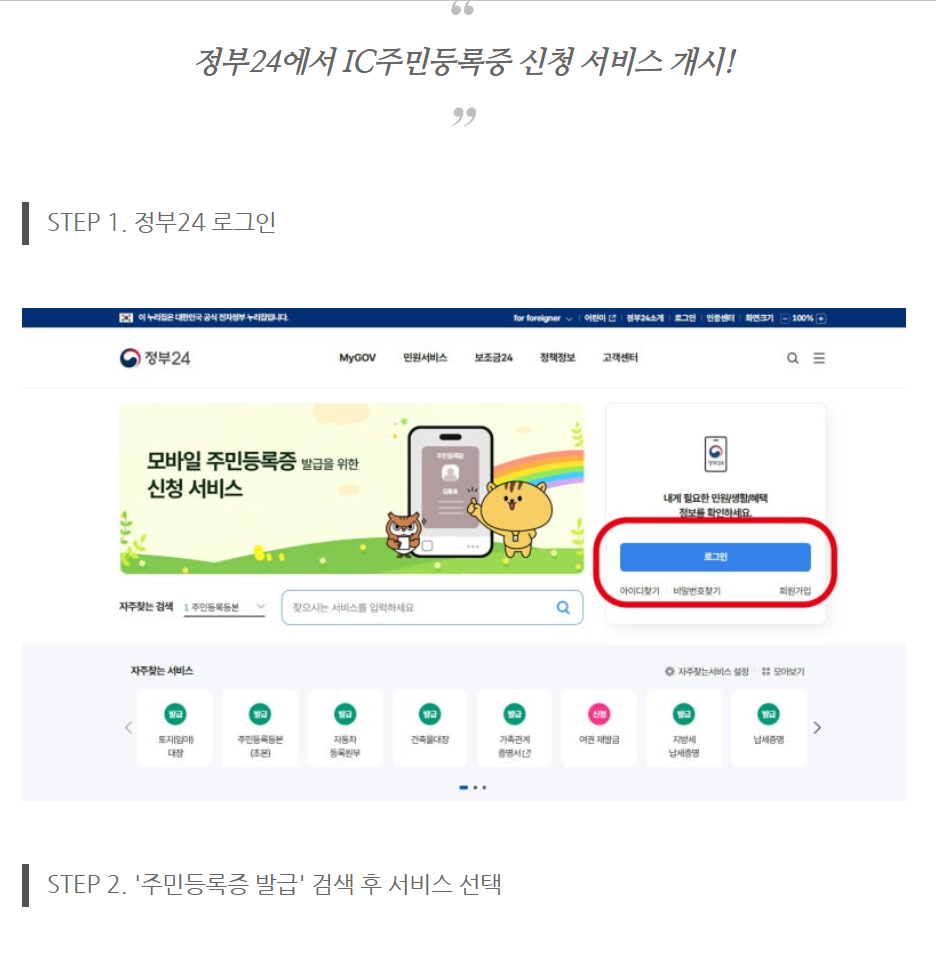Image resolution: width=936 pixels, height=966 pixels.
Task: Increase screen size with plus button
Action: (x=821, y=319)
